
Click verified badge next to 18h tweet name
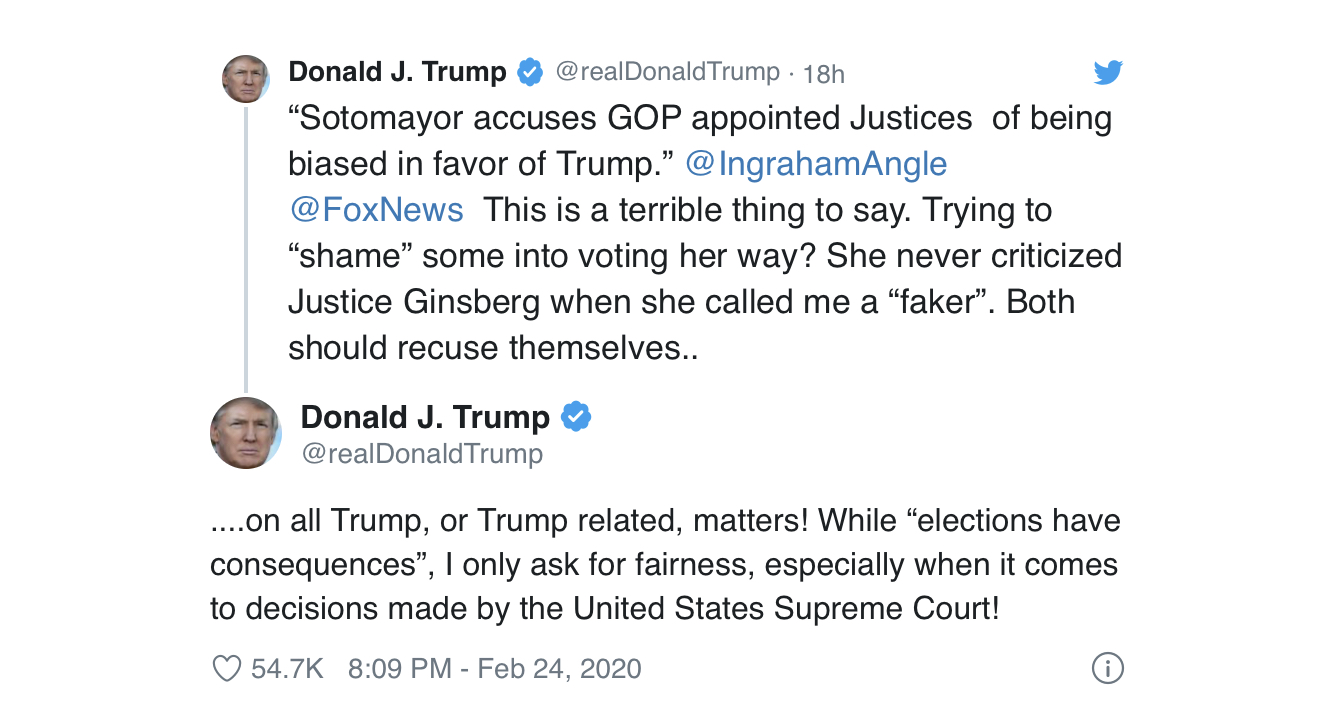[530, 72]
